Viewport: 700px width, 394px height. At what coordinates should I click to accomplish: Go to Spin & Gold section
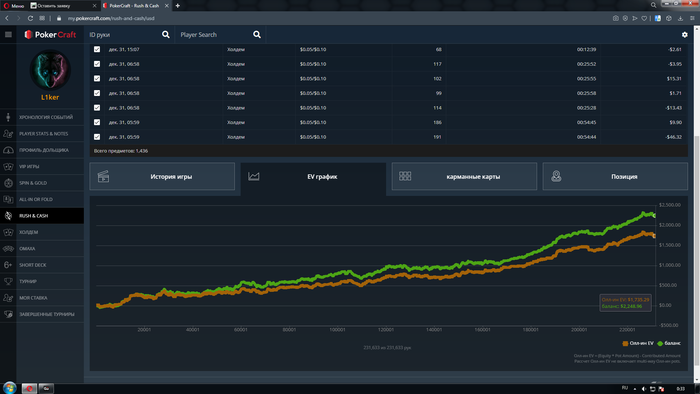coord(42,183)
